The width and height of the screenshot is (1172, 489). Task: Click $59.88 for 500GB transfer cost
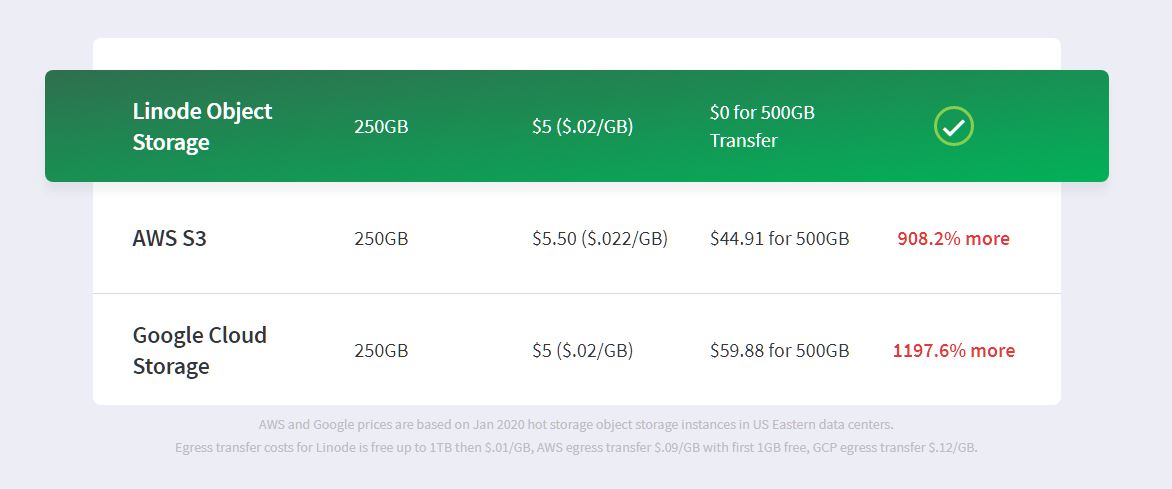tap(780, 350)
